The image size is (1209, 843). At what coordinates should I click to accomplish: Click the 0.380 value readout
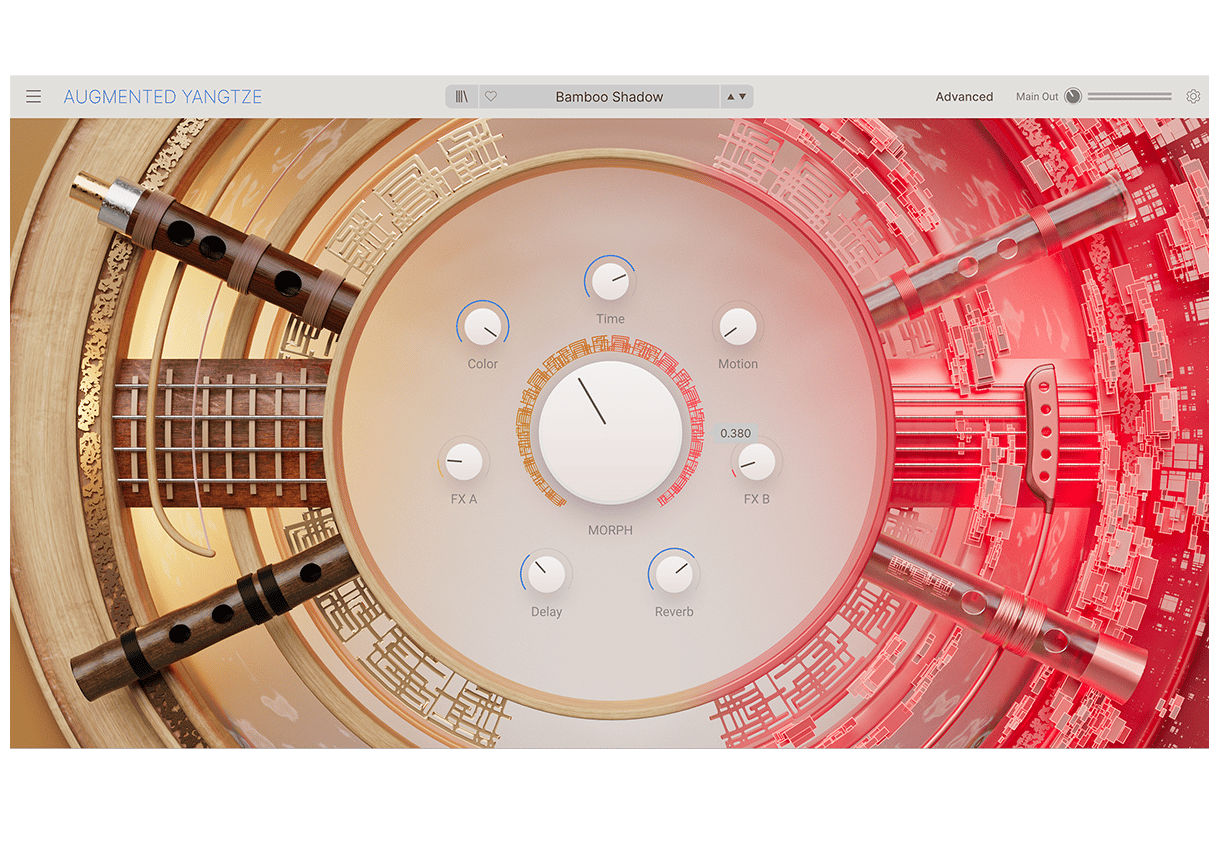pos(735,433)
